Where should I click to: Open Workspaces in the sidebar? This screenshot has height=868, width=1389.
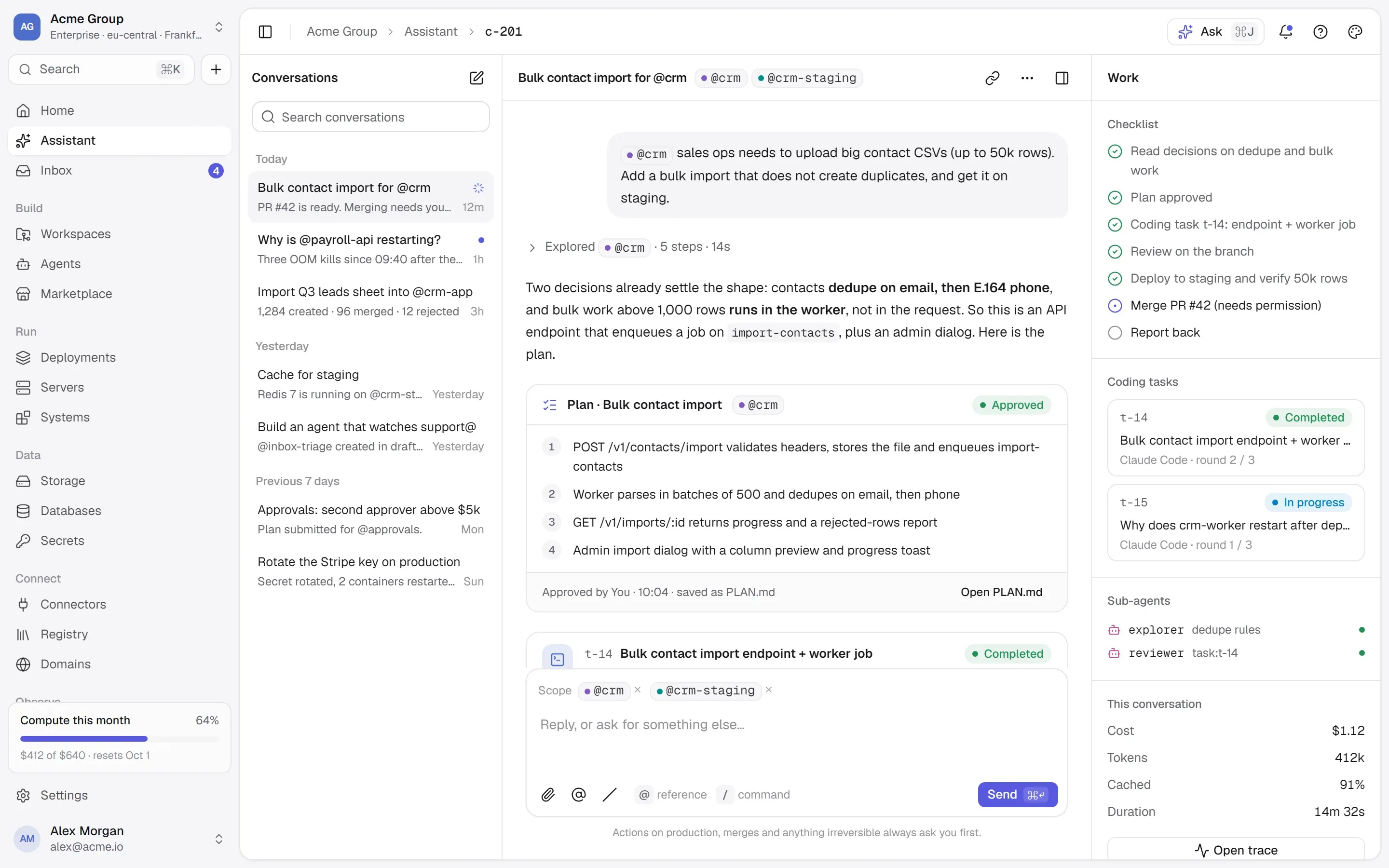click(x=120, y=234)
